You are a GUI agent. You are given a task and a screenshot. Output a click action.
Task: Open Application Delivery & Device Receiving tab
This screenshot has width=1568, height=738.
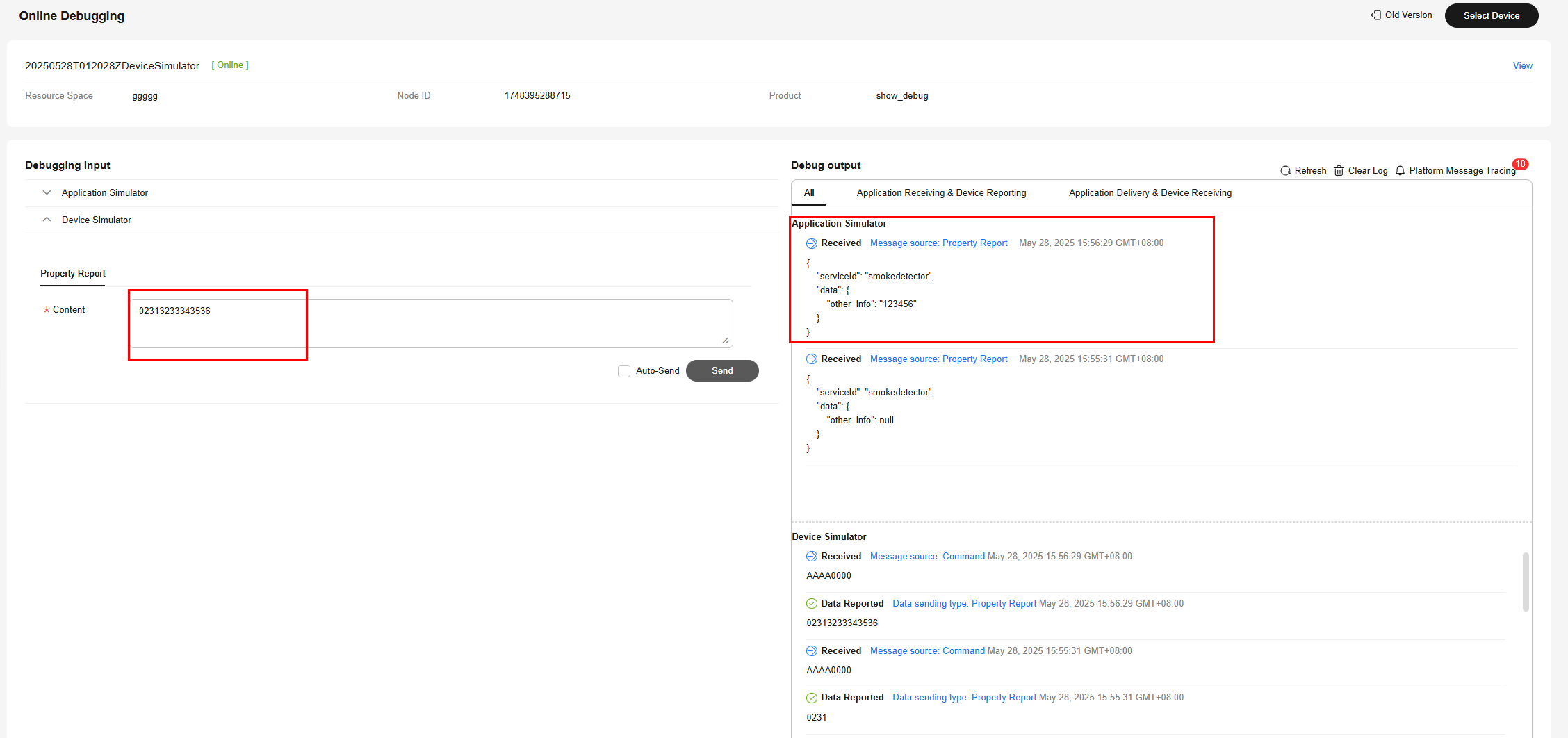(x=1150, y=192)
